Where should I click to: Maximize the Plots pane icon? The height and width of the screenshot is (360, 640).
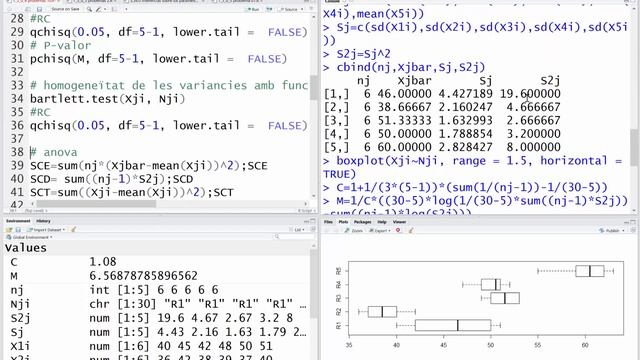click(x=633, y=222)
